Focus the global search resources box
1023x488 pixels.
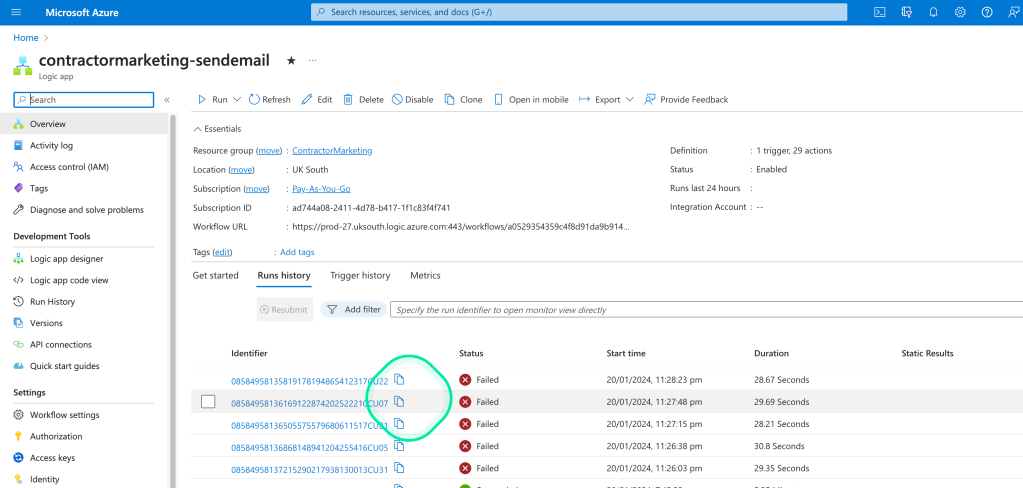coord(579,12)
